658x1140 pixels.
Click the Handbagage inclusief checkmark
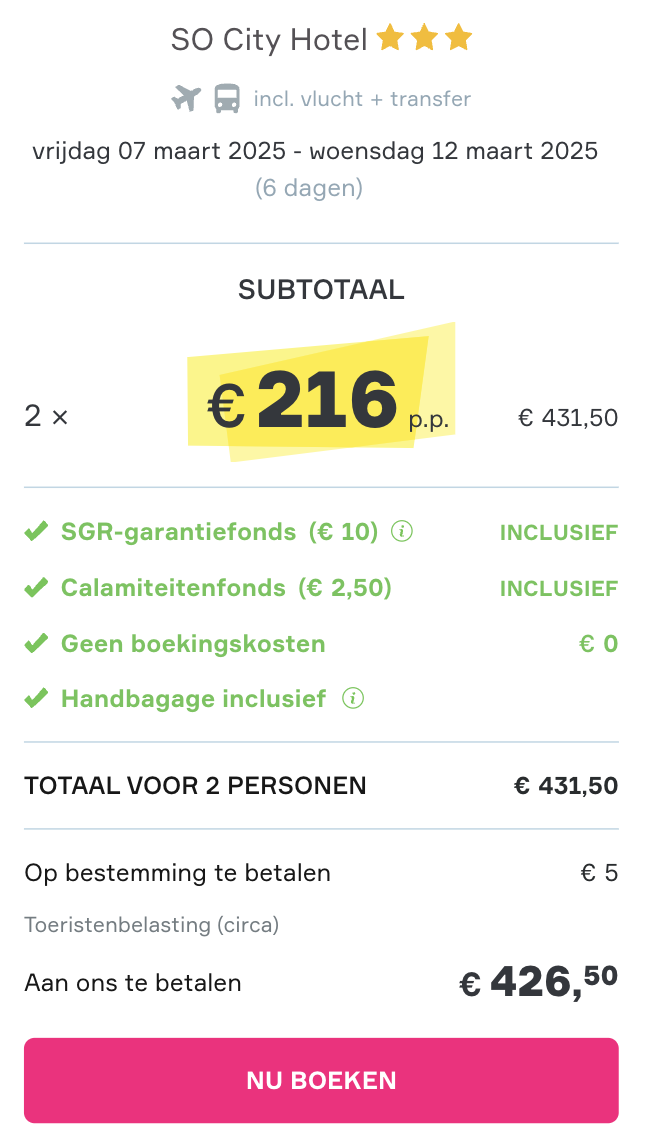click(x=36, y=699)
